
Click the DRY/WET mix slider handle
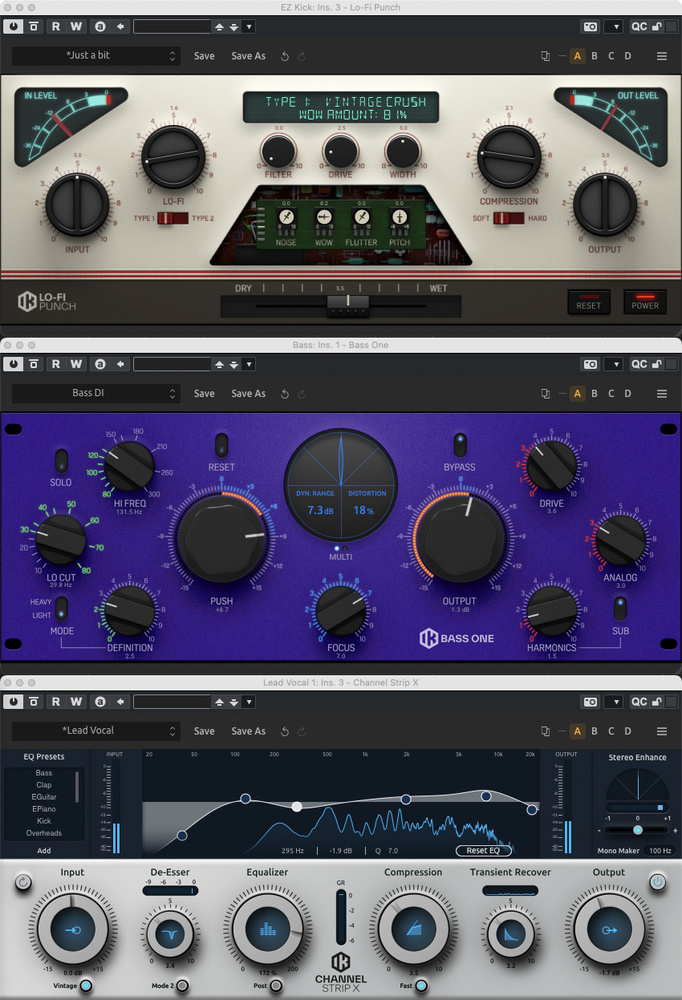(348, 305)
